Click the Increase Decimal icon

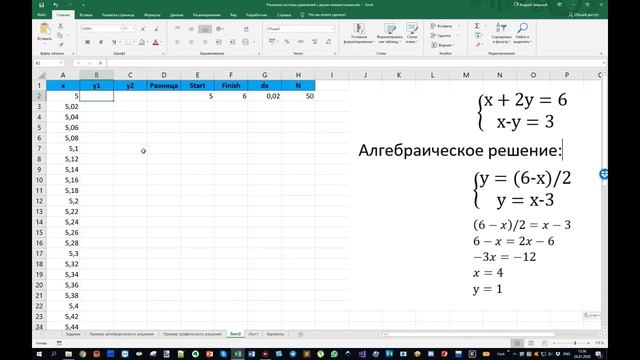[x=314, y=42]
